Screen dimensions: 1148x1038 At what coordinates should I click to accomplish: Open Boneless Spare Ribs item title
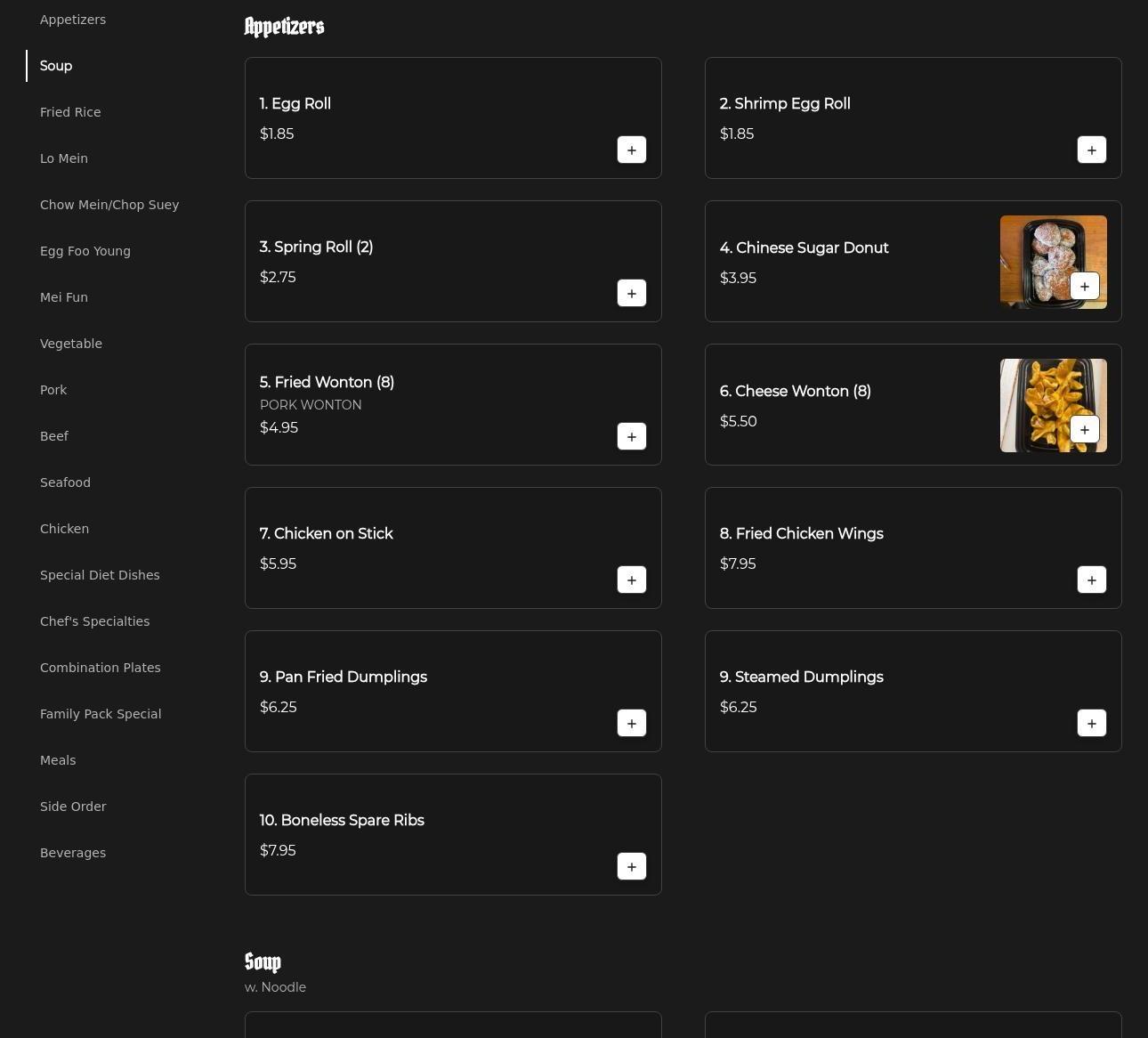(x=342, y=820)
